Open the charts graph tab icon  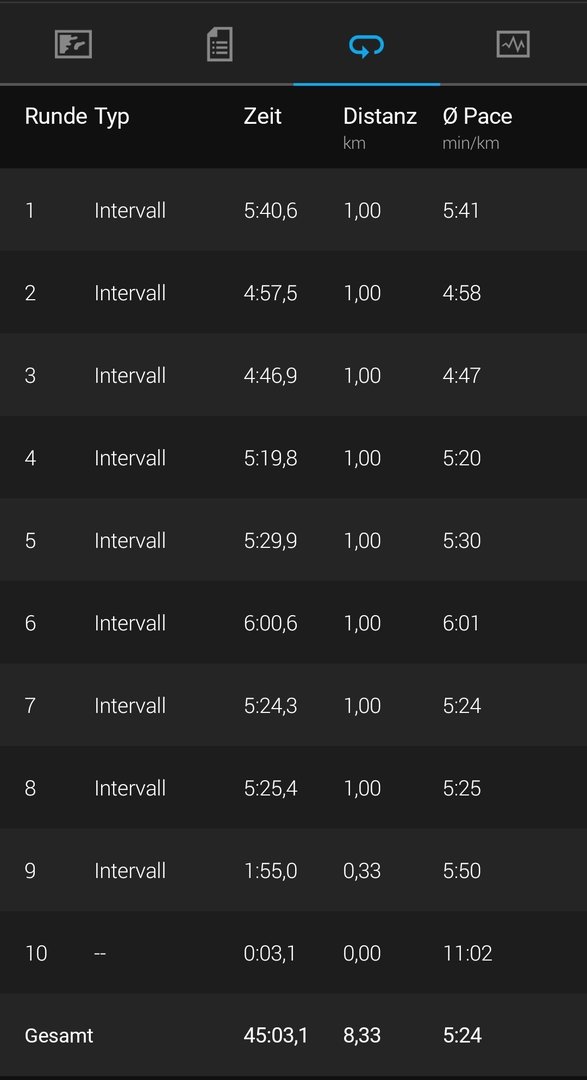pos(513,45)
